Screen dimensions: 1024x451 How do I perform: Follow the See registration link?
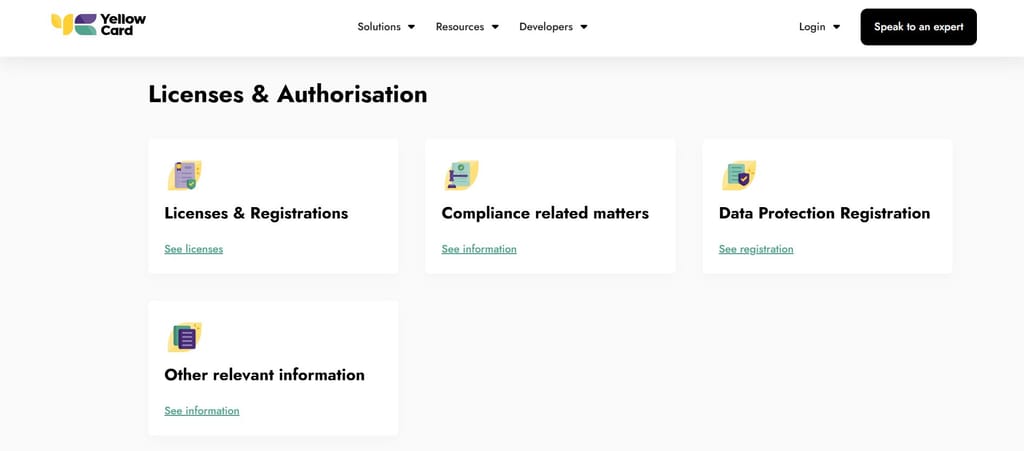[756, 249]
